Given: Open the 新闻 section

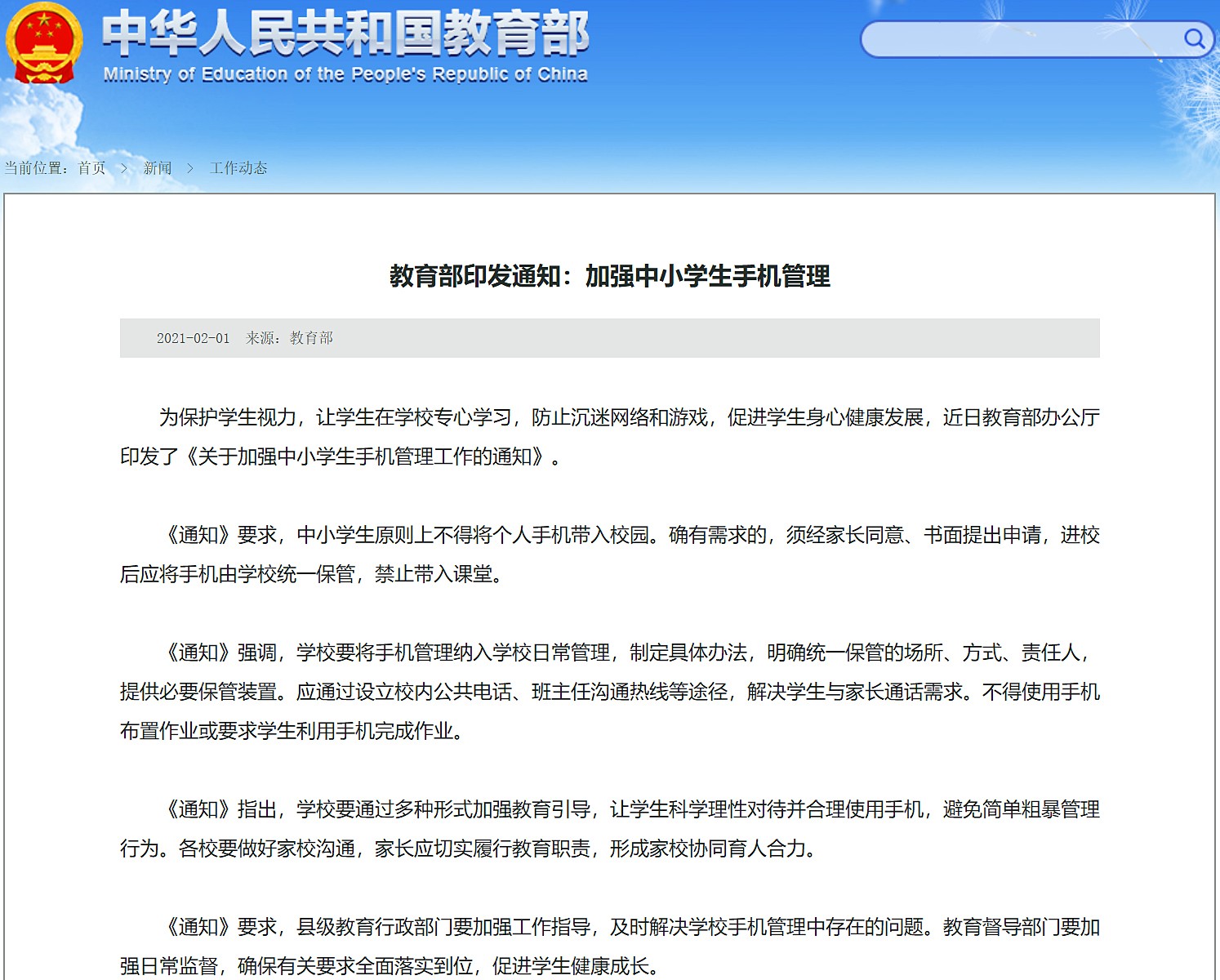Looking at the screenshot, I should (156, 167).
